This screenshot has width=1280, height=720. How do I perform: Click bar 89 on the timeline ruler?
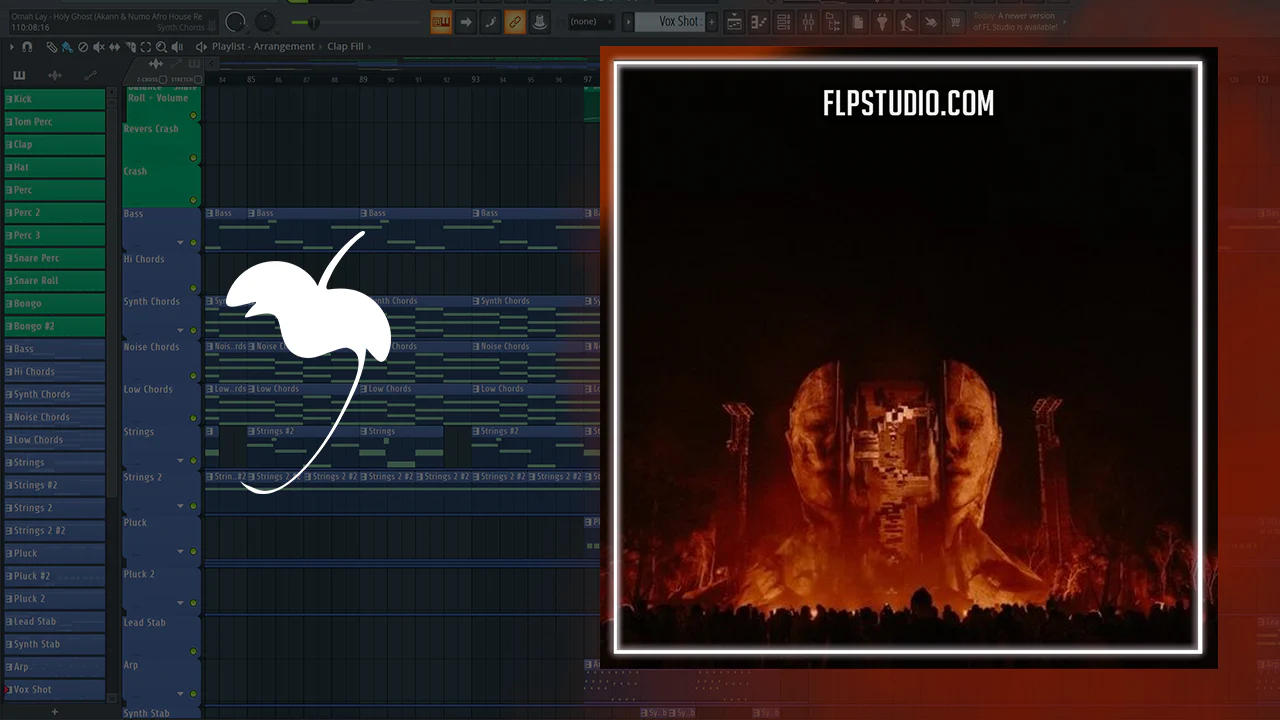click(x=363, y=79)
